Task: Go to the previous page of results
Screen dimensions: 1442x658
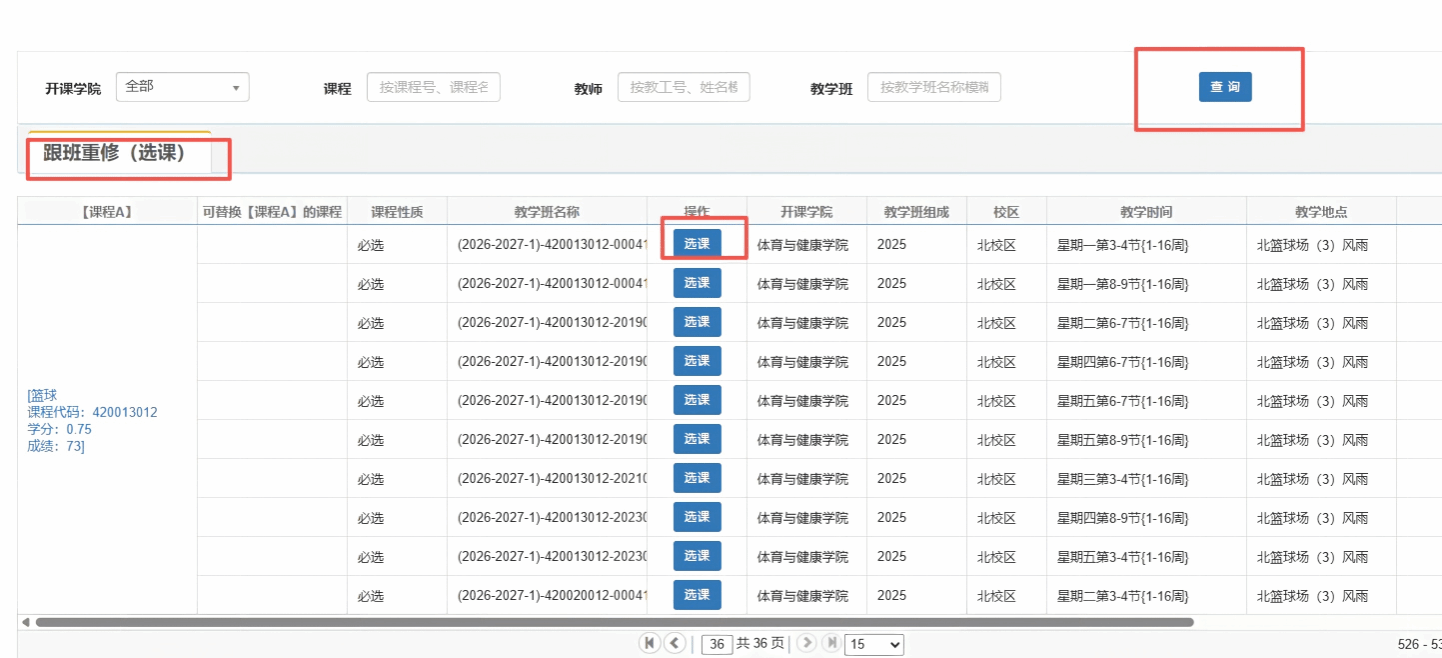Action: [675, 643]
